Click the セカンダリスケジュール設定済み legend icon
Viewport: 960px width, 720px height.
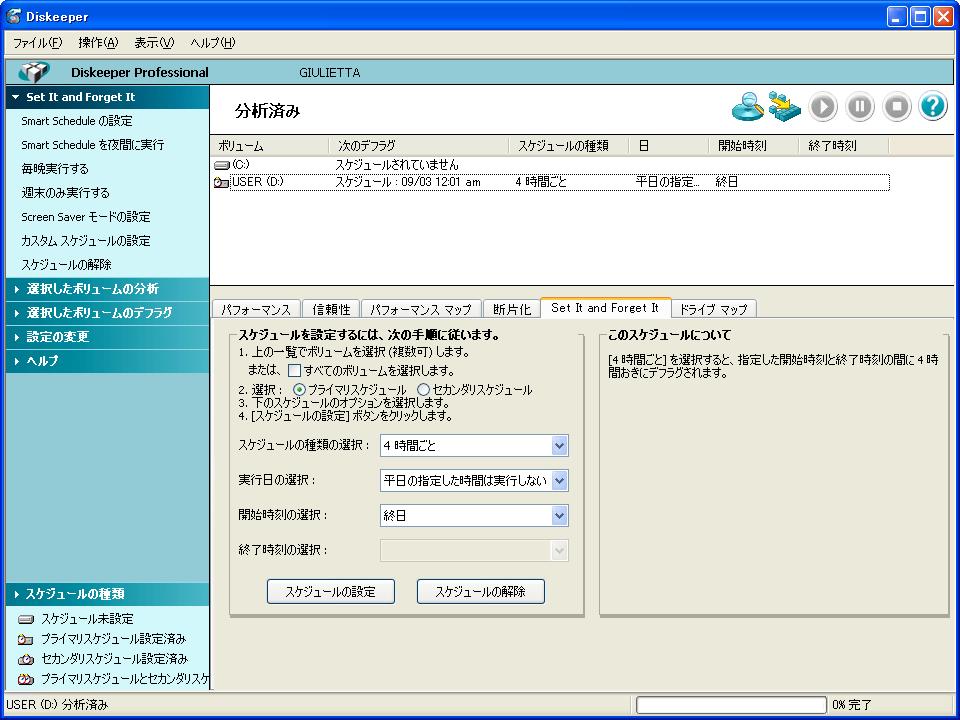click(x=26, y=660)
